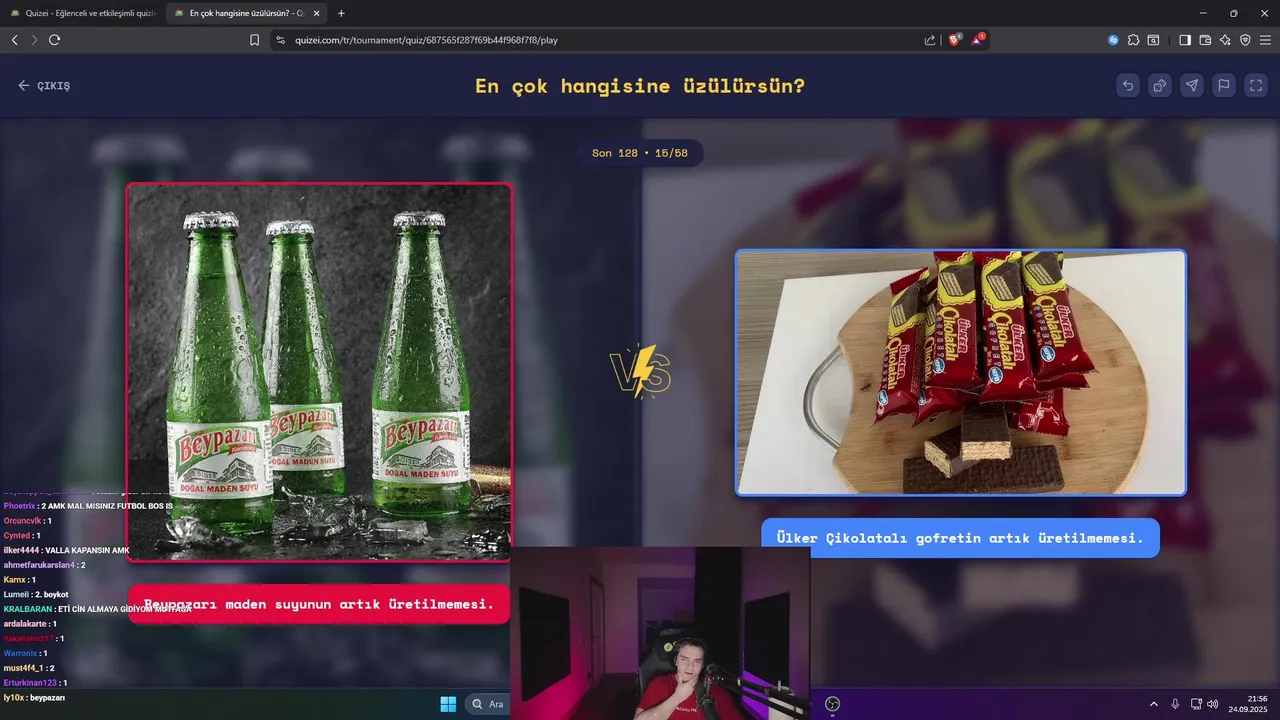Bookmark this page
Screen dimensions: 1280x720
(x=254, y=40)
